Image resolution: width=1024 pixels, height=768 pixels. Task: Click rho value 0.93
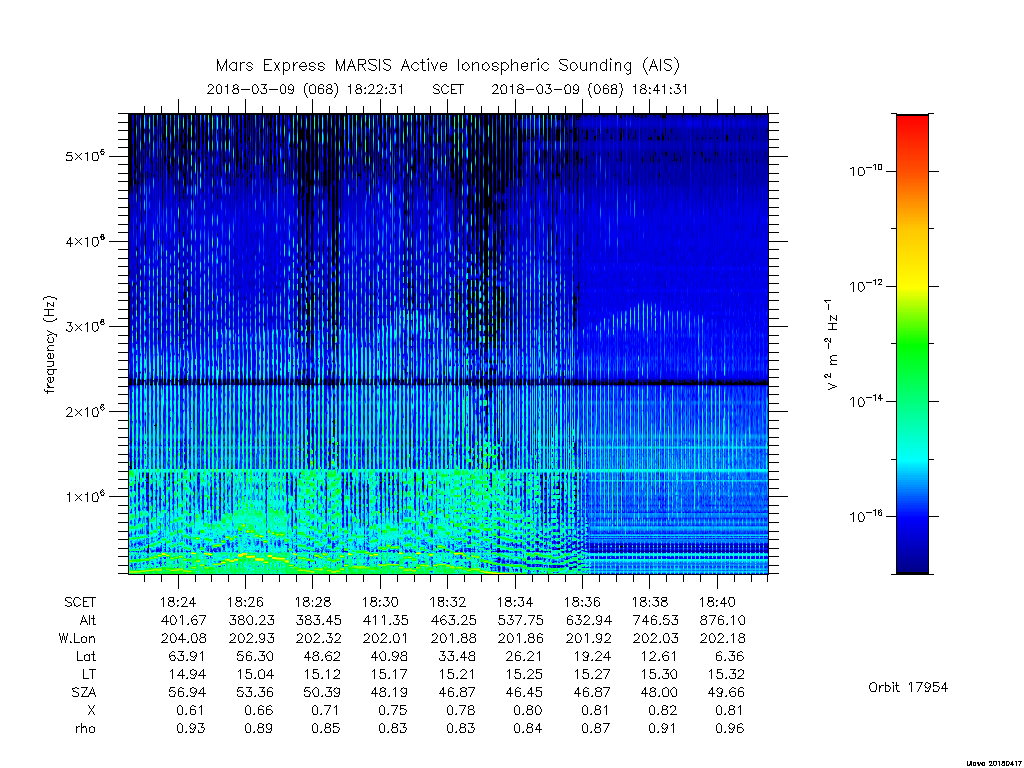click(x=191, y=728)
